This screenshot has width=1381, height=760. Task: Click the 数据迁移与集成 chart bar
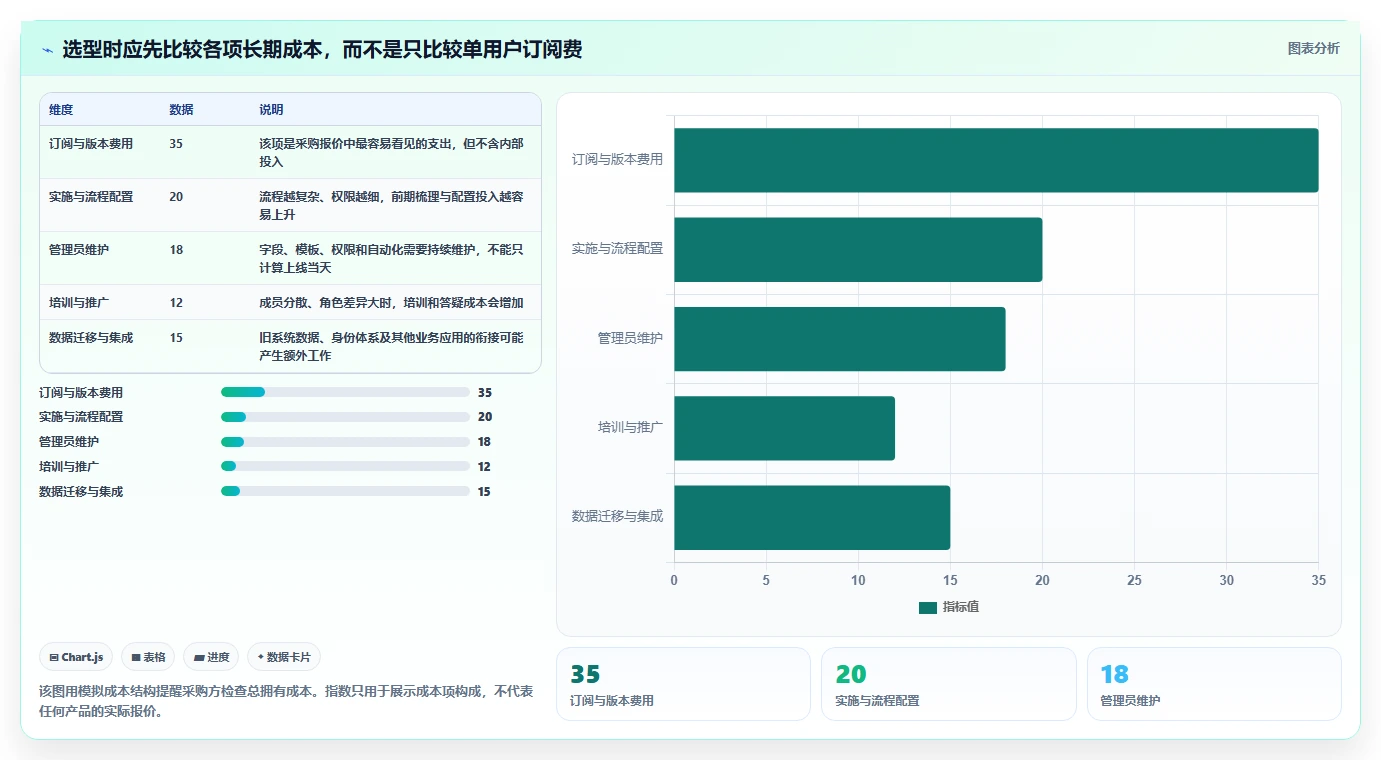click(x=812, y=517)
